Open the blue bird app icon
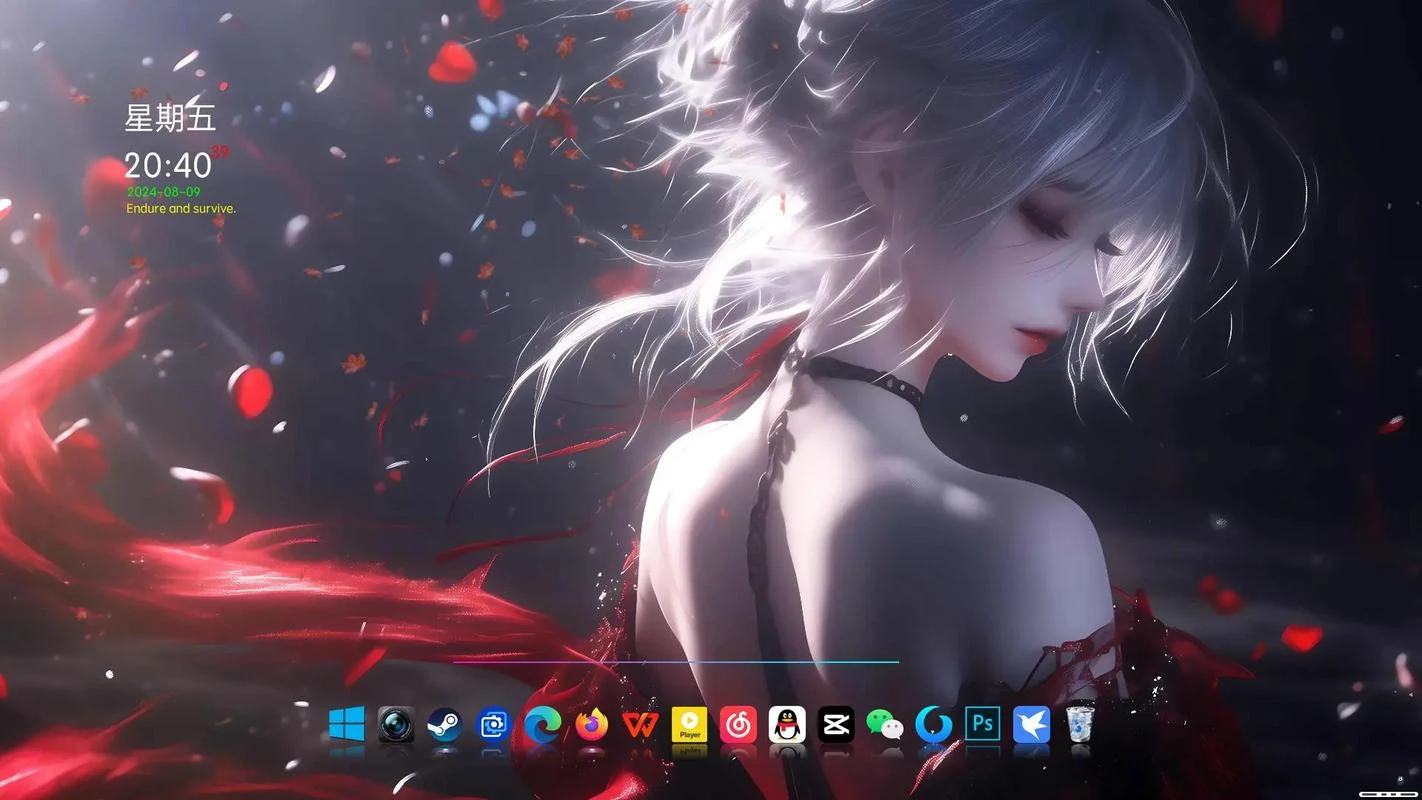 1032,724
